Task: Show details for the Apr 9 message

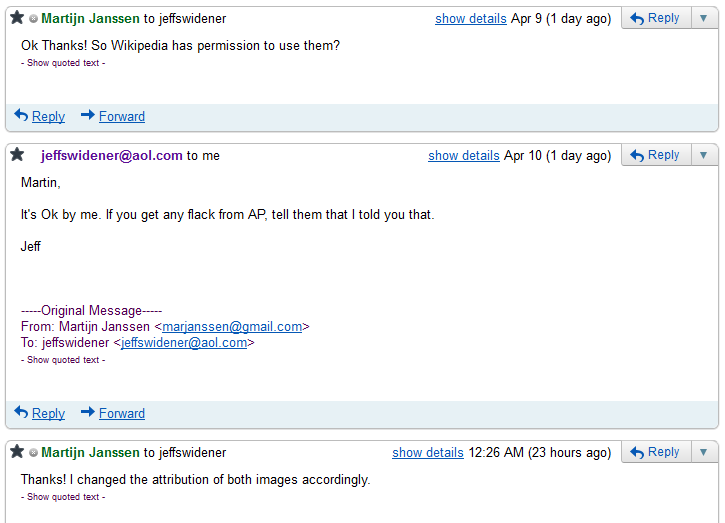Action: 470,19
